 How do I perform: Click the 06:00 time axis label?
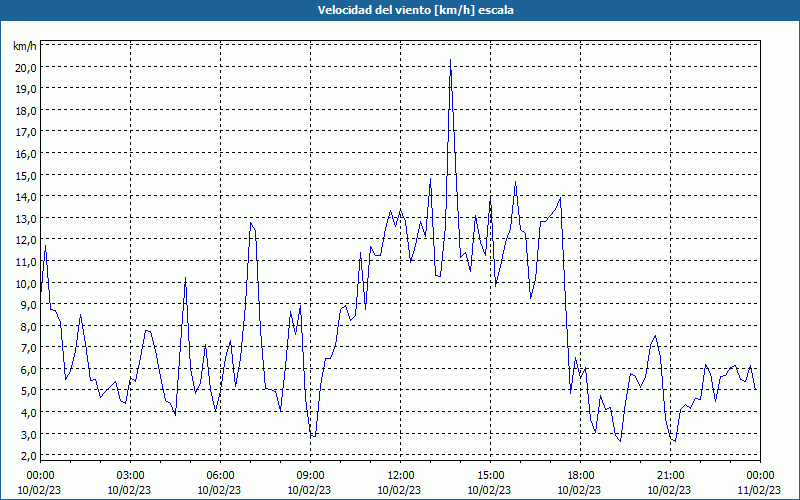pyautogui.click(x=220, y=476)
